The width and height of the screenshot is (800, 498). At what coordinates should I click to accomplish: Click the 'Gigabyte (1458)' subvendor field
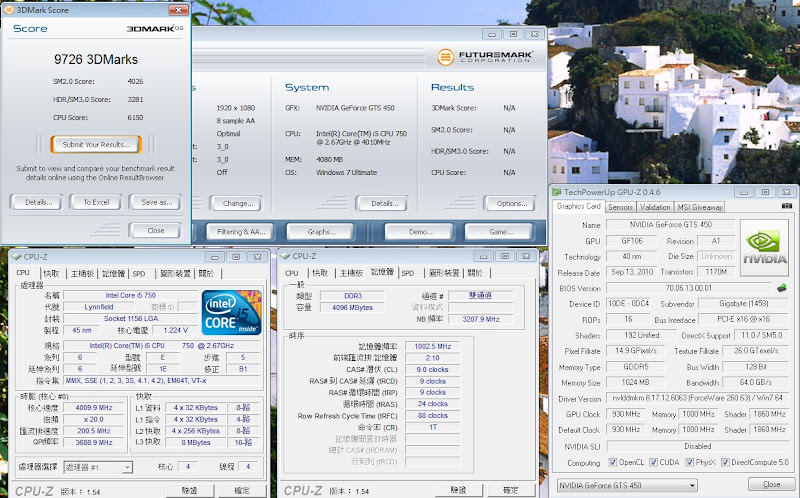pos(743,304)
